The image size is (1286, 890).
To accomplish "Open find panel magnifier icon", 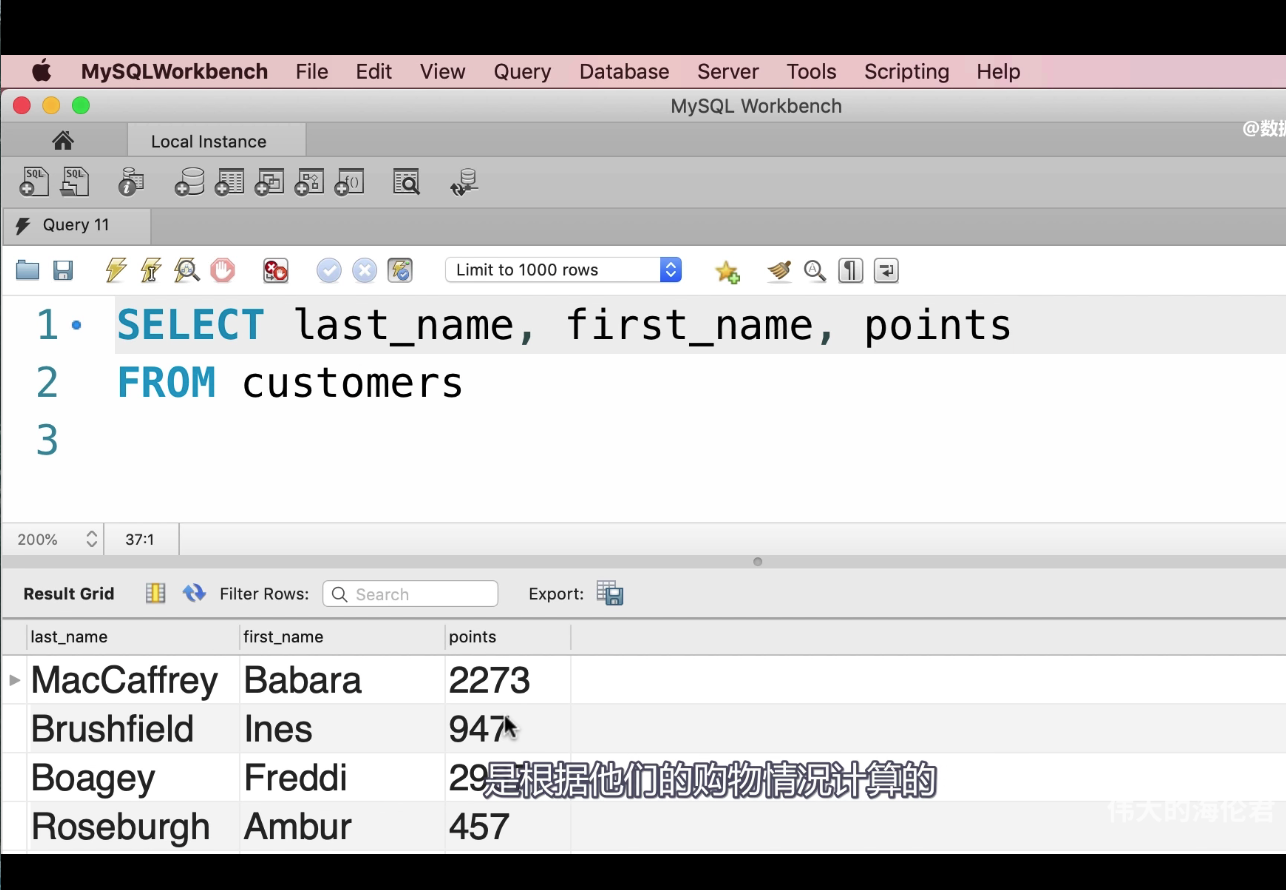I will [x=815, y=270].
